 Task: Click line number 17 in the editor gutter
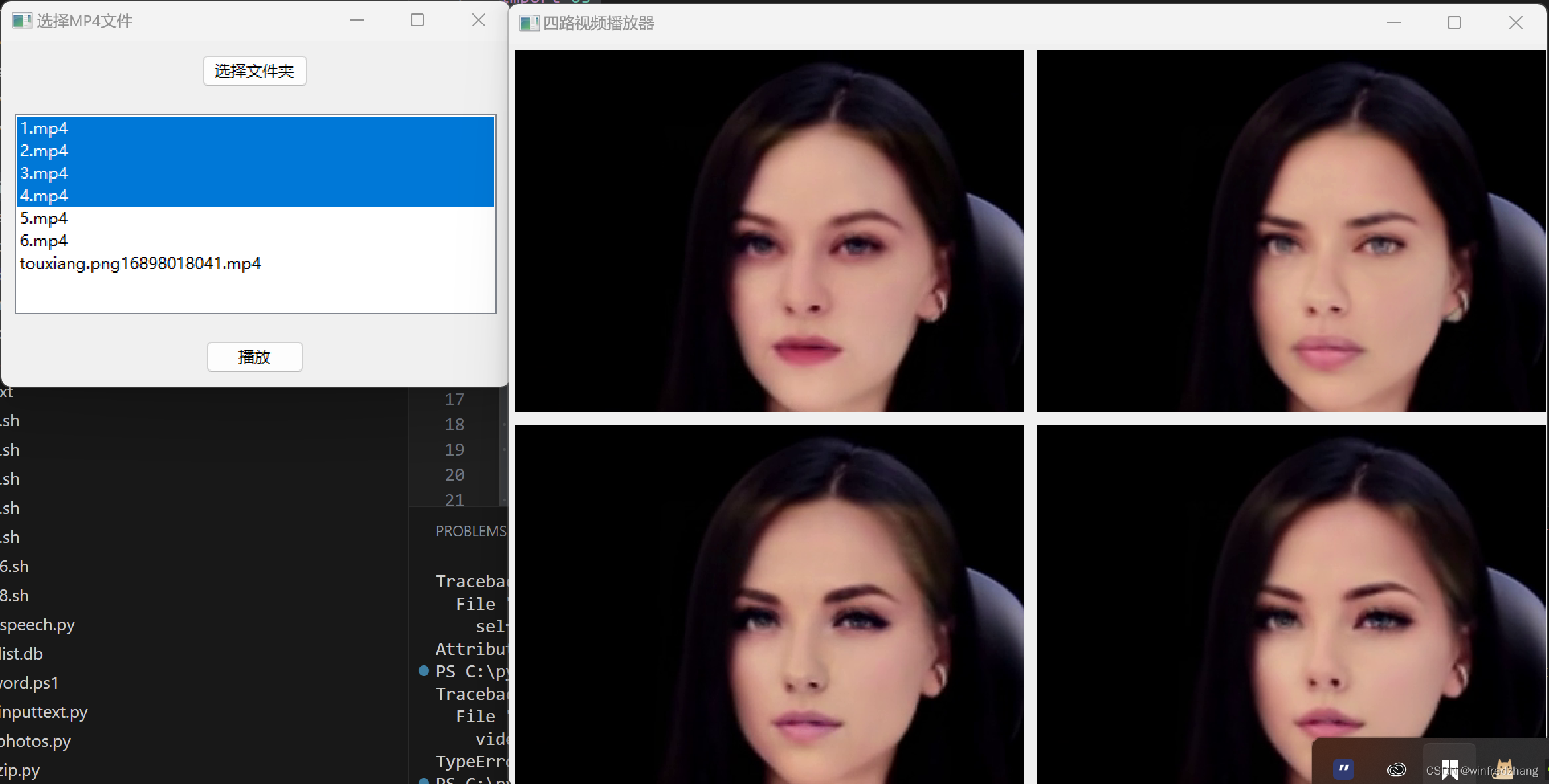click(x=454, y=400)
